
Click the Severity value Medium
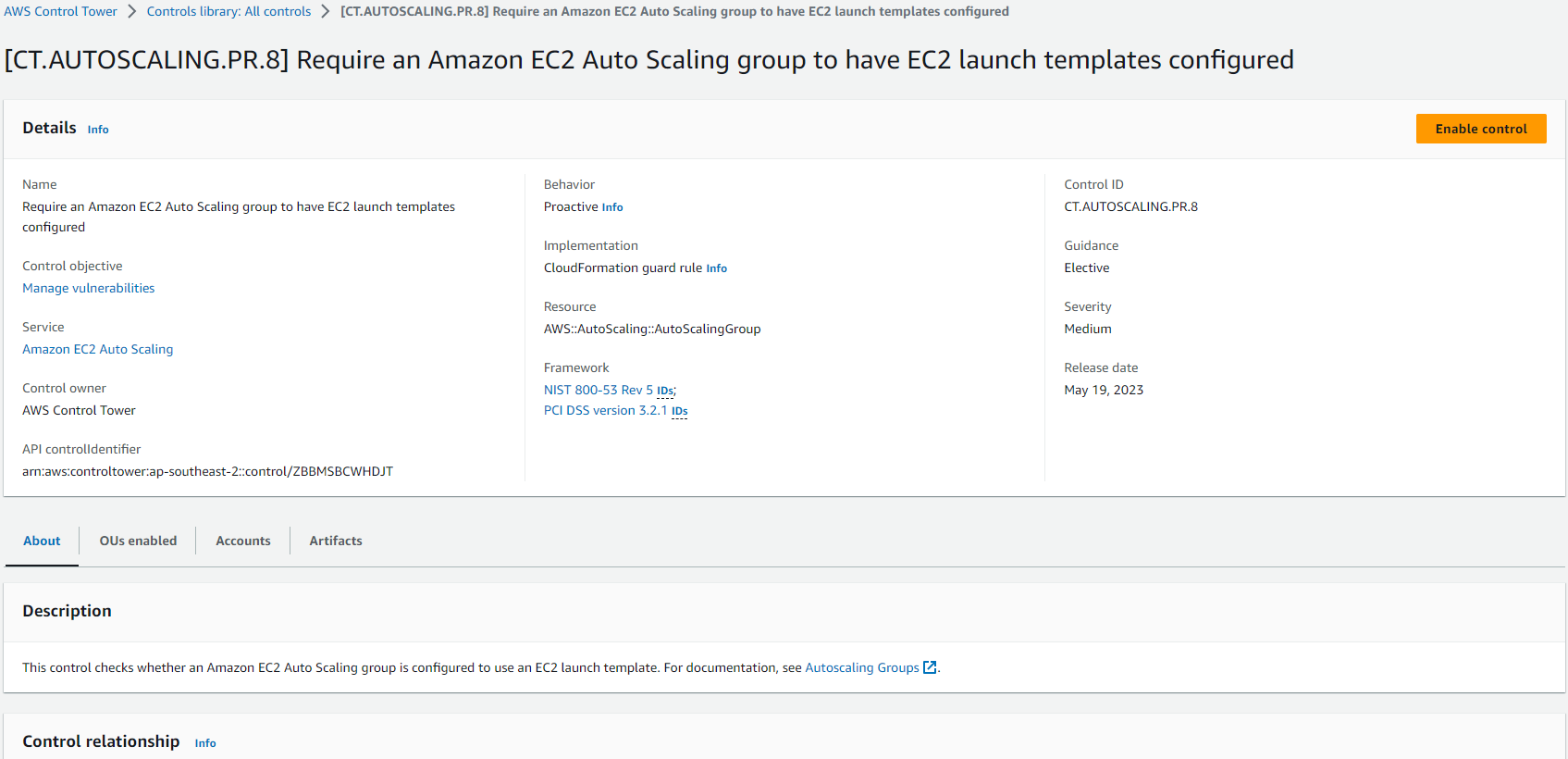(x=1088, y=329)
